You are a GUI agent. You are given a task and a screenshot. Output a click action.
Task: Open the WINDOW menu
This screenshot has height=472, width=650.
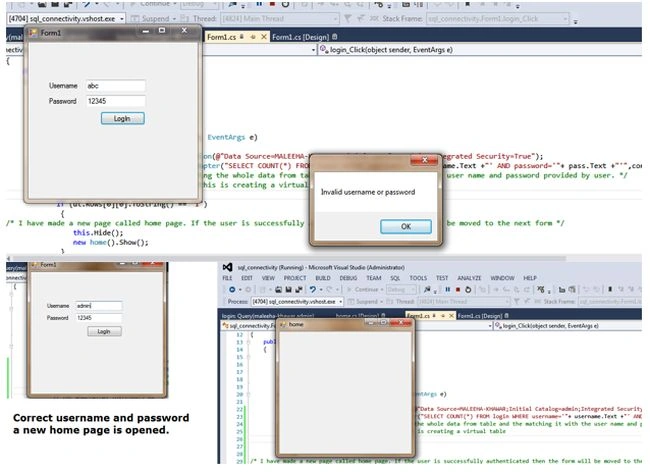pyautogui.click(x=502, y=278)
